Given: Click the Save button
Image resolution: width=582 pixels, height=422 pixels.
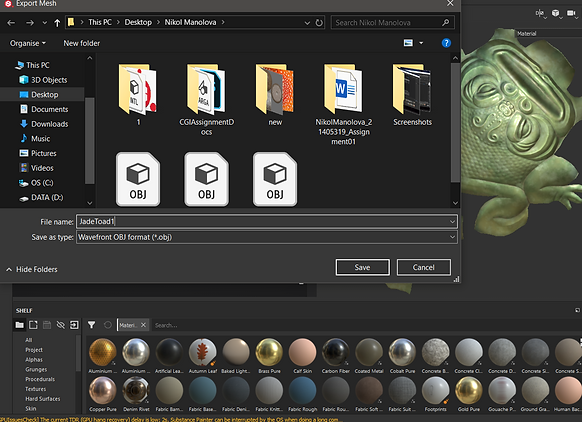Looking at the screenshot, I should coord(362,267).
